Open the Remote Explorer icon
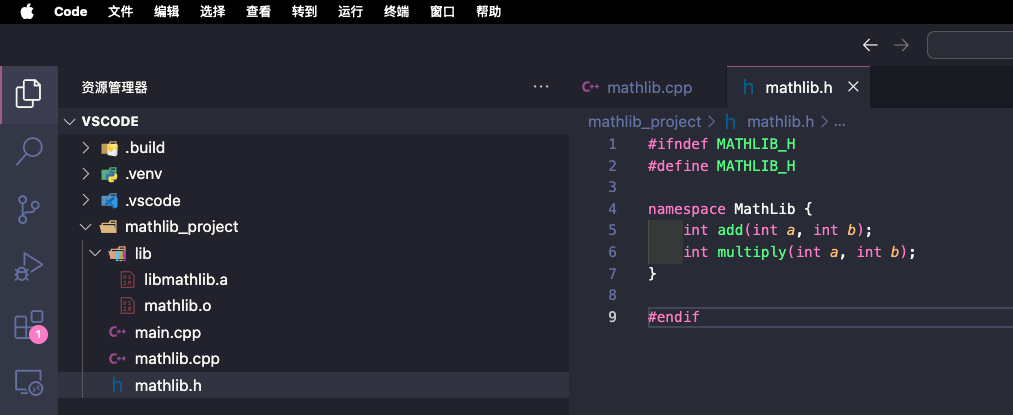The height and width of the screenshot is (415, 1013). (28, 382)
